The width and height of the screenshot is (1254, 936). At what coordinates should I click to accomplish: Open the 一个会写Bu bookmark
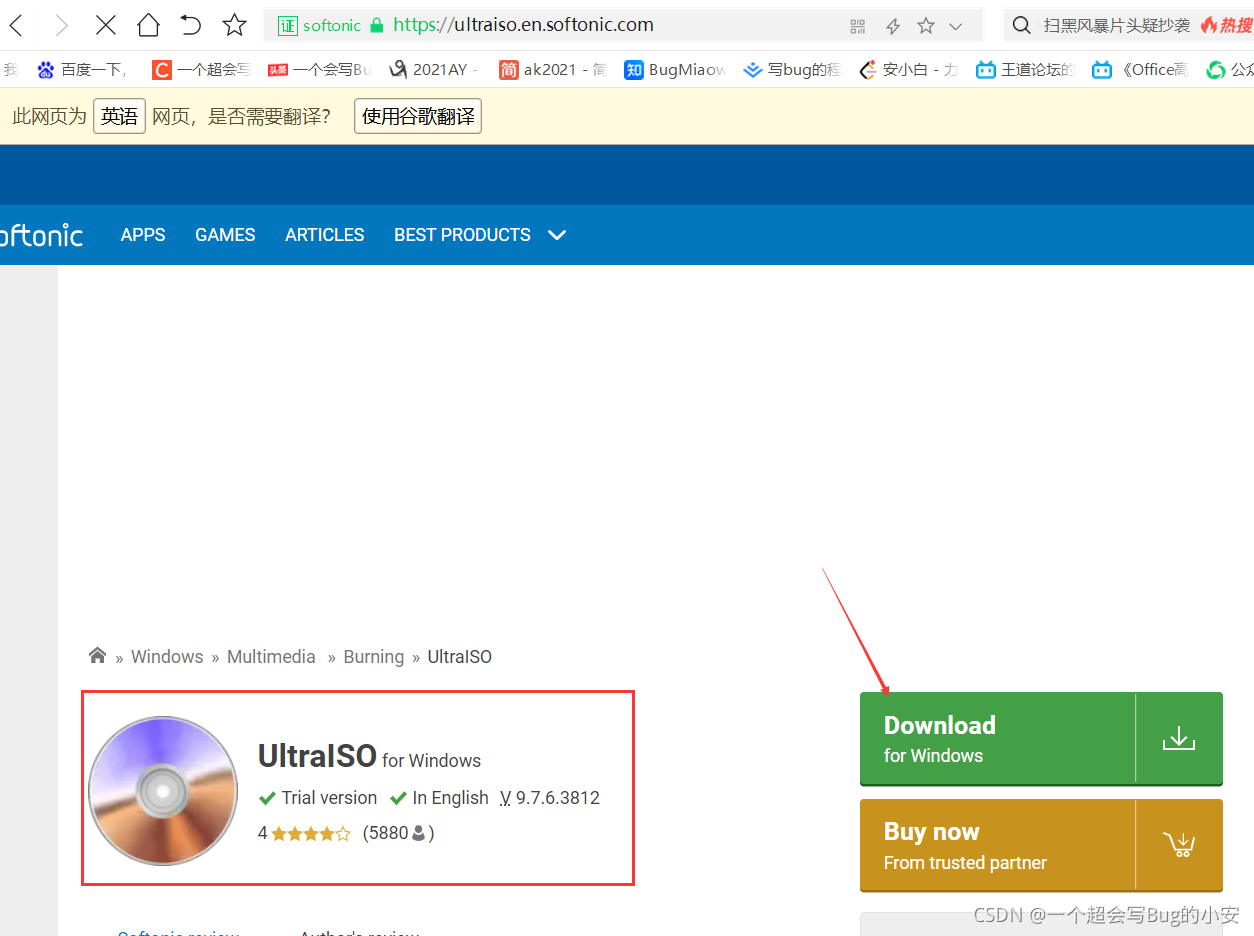coord(320,70)
